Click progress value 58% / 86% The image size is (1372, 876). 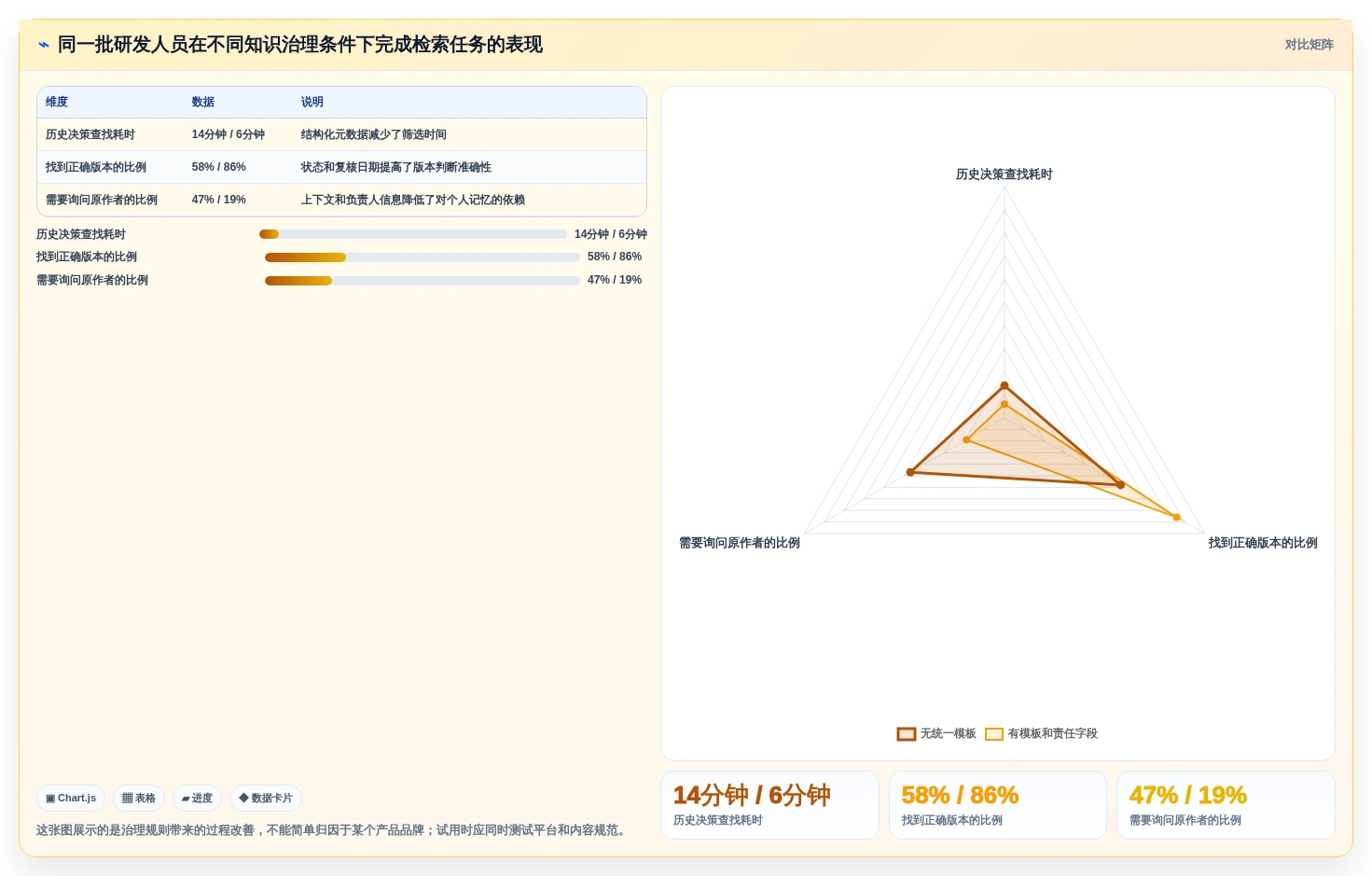[x=615, y=257]
